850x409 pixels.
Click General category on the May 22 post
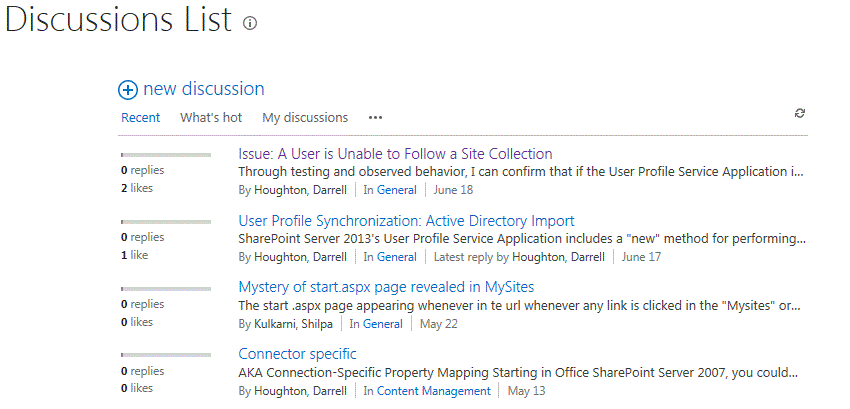(383, 324)
